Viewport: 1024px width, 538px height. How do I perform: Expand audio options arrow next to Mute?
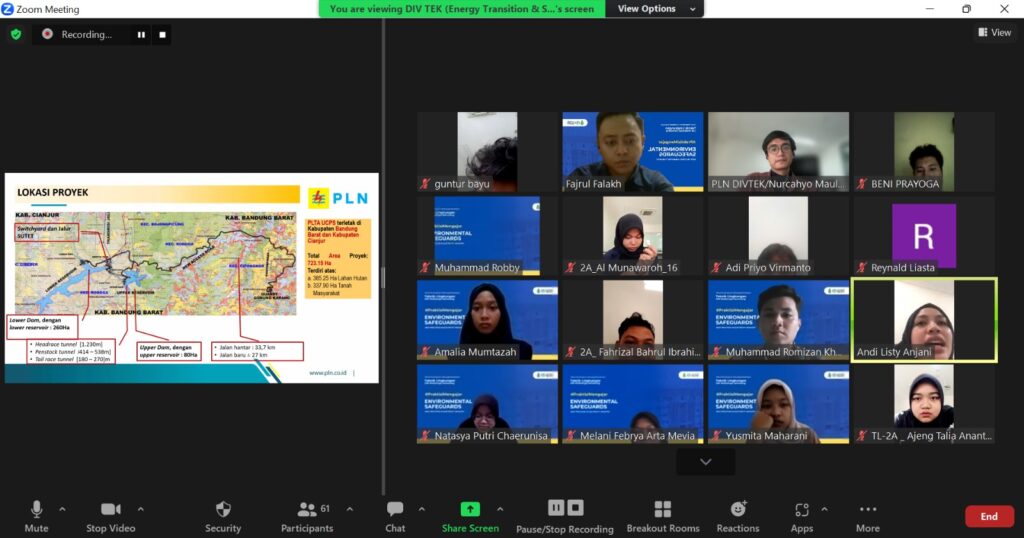pyautogui.click(x=62, y=508)
